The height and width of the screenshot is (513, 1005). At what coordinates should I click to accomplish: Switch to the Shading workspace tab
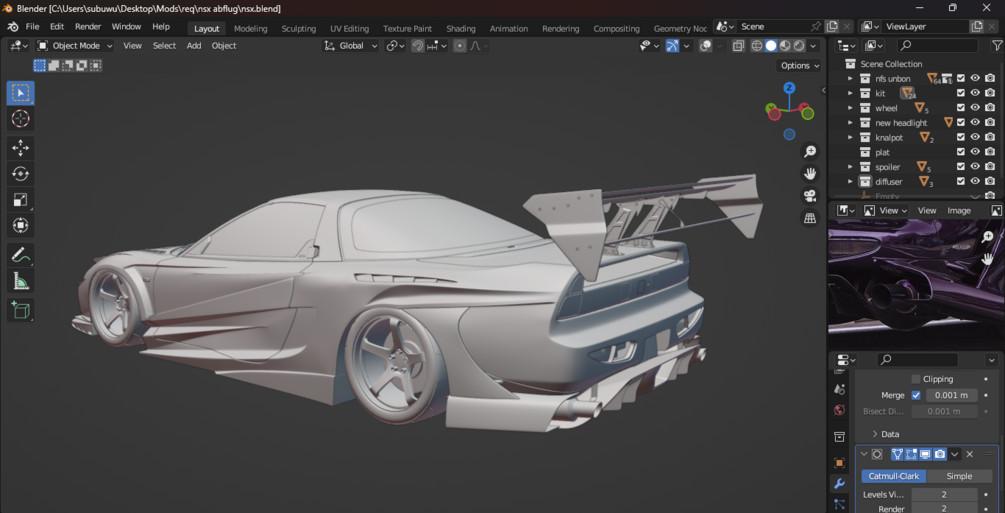tap(461, 28)
